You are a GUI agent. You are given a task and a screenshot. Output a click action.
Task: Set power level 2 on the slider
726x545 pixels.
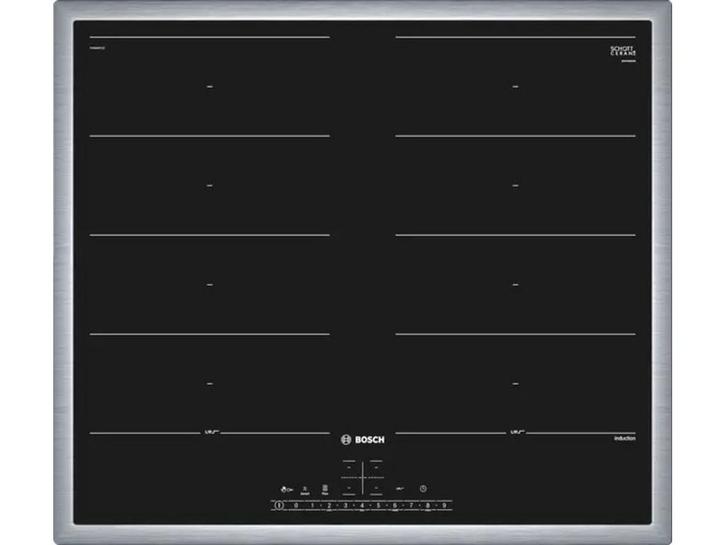click(329, 505)
